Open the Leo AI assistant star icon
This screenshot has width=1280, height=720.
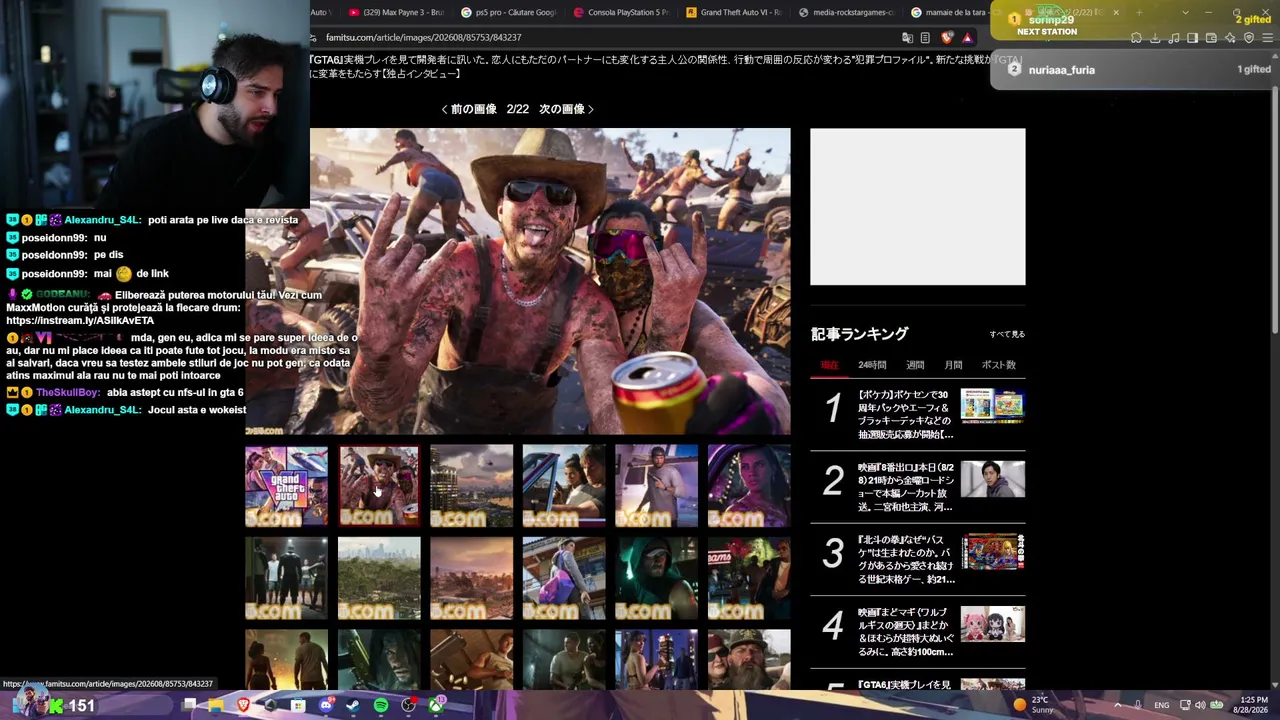pyautogui.click(x=1230, y=38)
